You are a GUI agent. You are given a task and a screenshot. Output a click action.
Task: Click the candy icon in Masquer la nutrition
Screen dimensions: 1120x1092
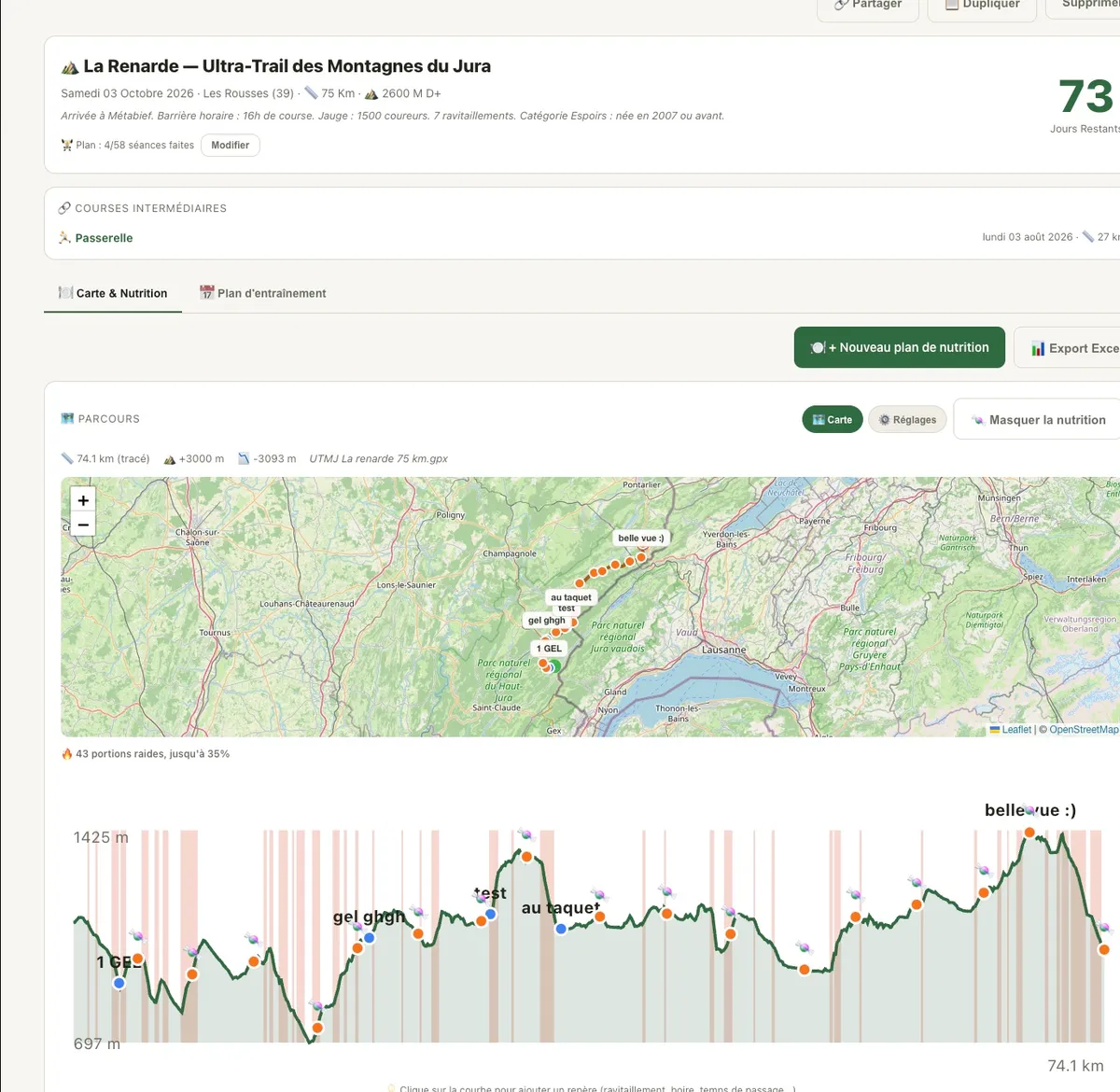[x=978, y=420]
